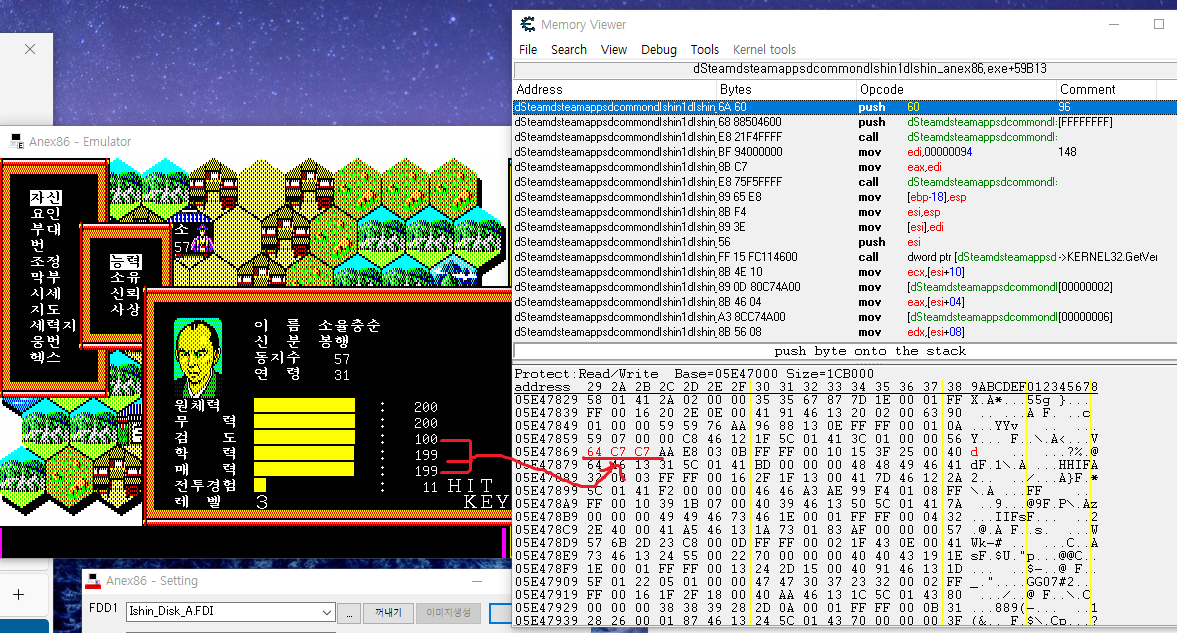The width and height of the screenshot is (1177, 633).
Task: Click the 꺼내기 eject button in Anex86 Setting
Action: tap(388, 613)
